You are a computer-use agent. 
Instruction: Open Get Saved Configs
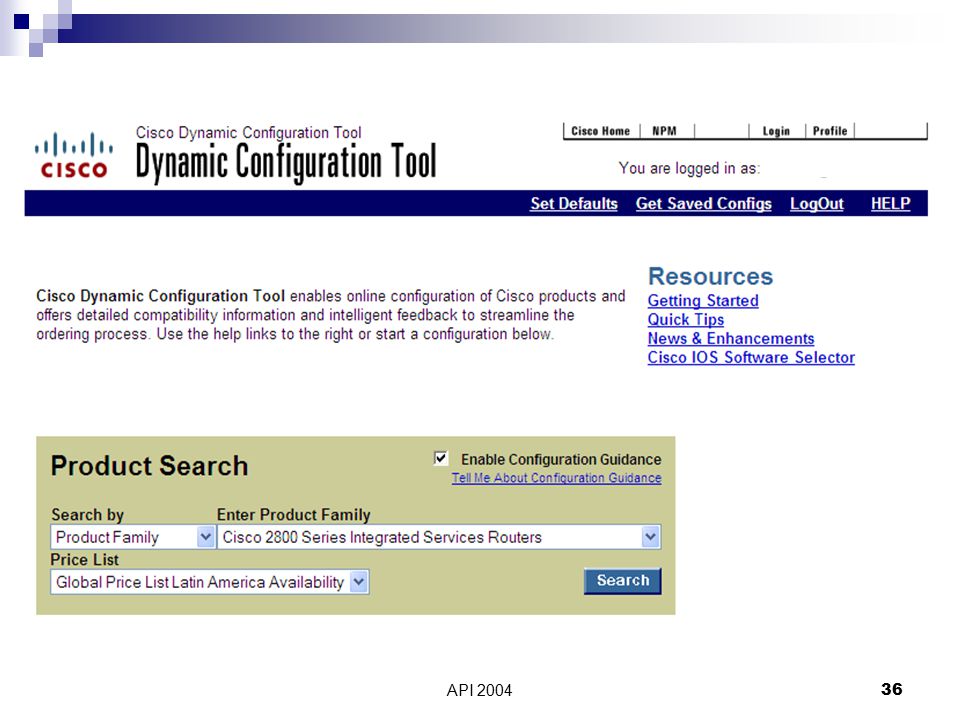(703, 203)
